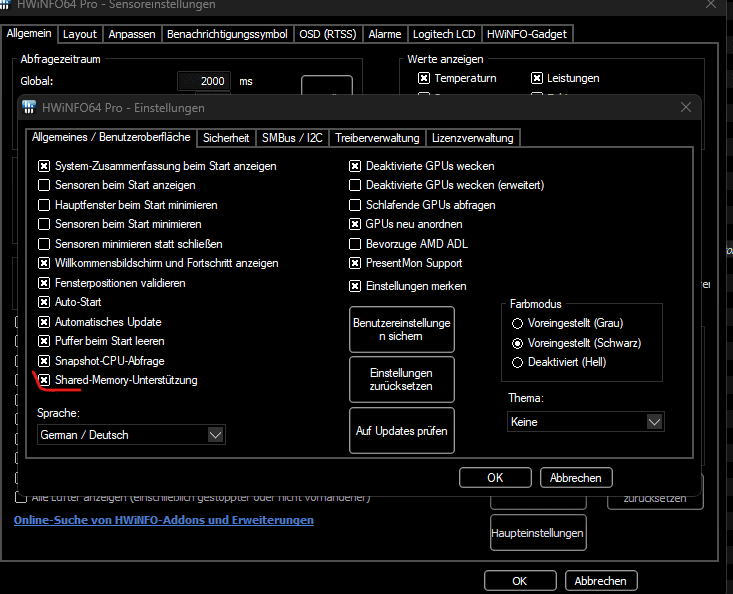Click Haupteinstellungen button in Sensoreinstellungen
The width and height of the screenshot is (733, 594).
[x=538, y=533]
